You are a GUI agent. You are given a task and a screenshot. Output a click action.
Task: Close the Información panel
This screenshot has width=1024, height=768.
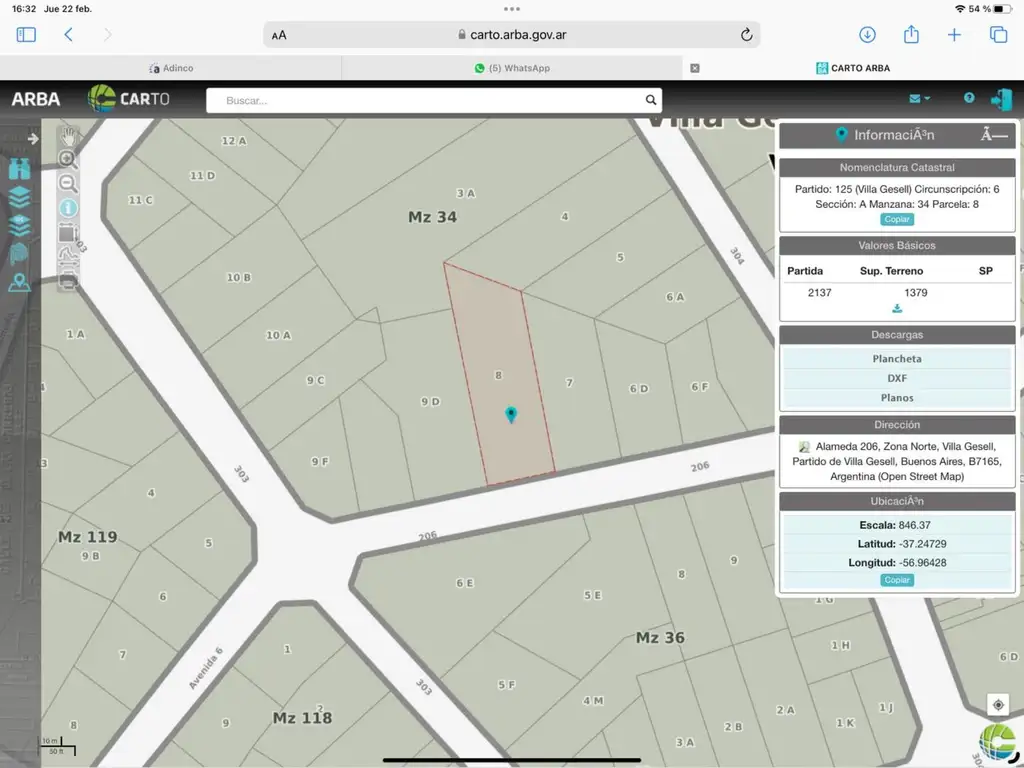tap(993, 136)
